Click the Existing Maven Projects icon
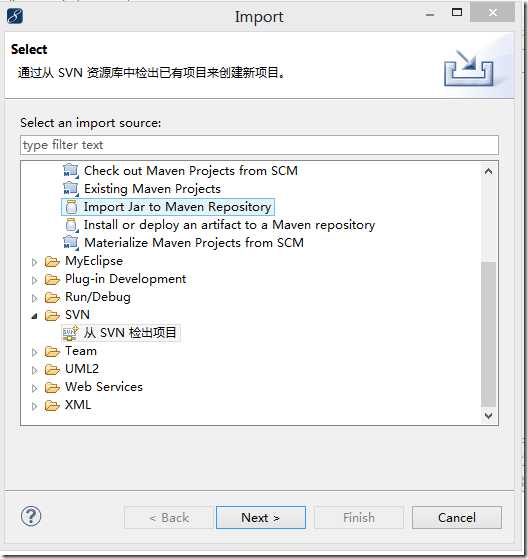Image resolution: width=528 pixels, height=559 pixels. [71, 189]
